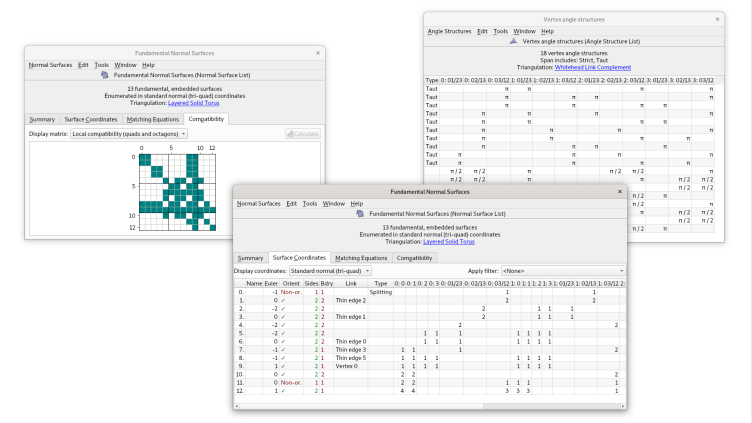Open the Angle Structures menu

click(x=449, y=31)
